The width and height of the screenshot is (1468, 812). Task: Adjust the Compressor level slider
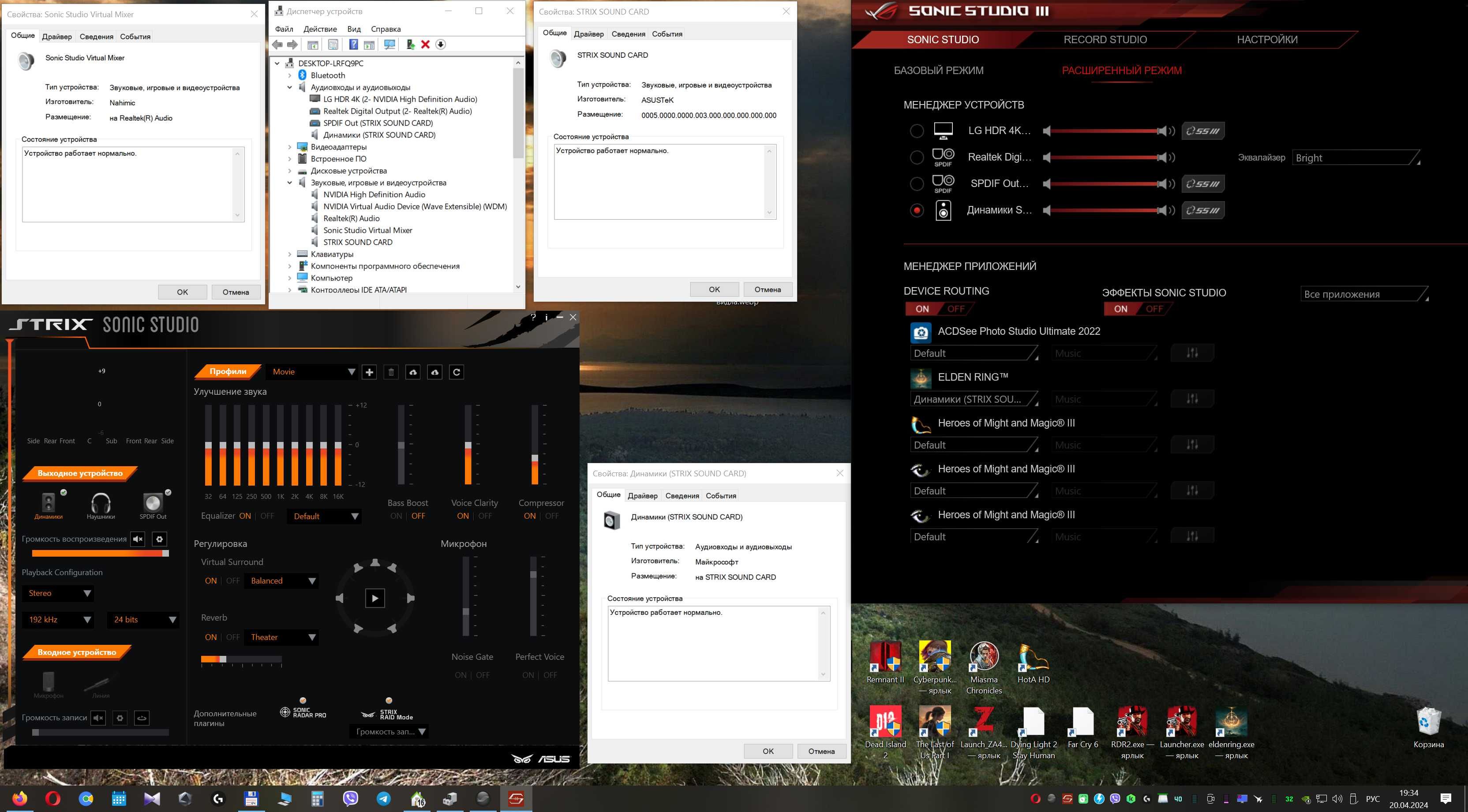535,445
